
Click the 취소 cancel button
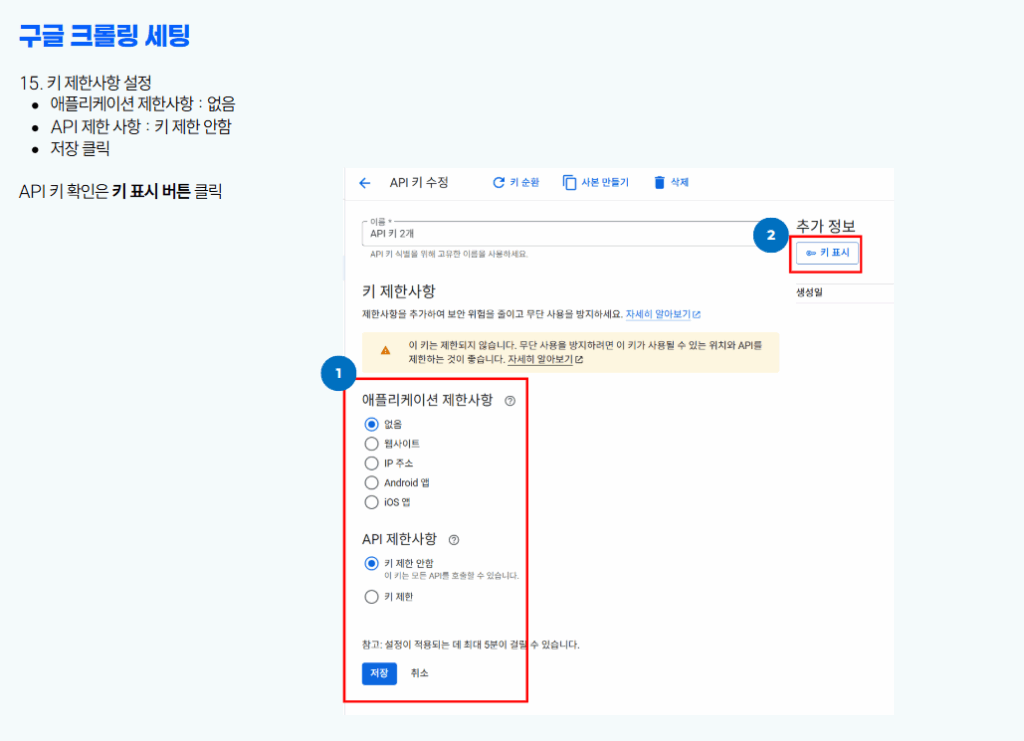click(x=418, y=673)
